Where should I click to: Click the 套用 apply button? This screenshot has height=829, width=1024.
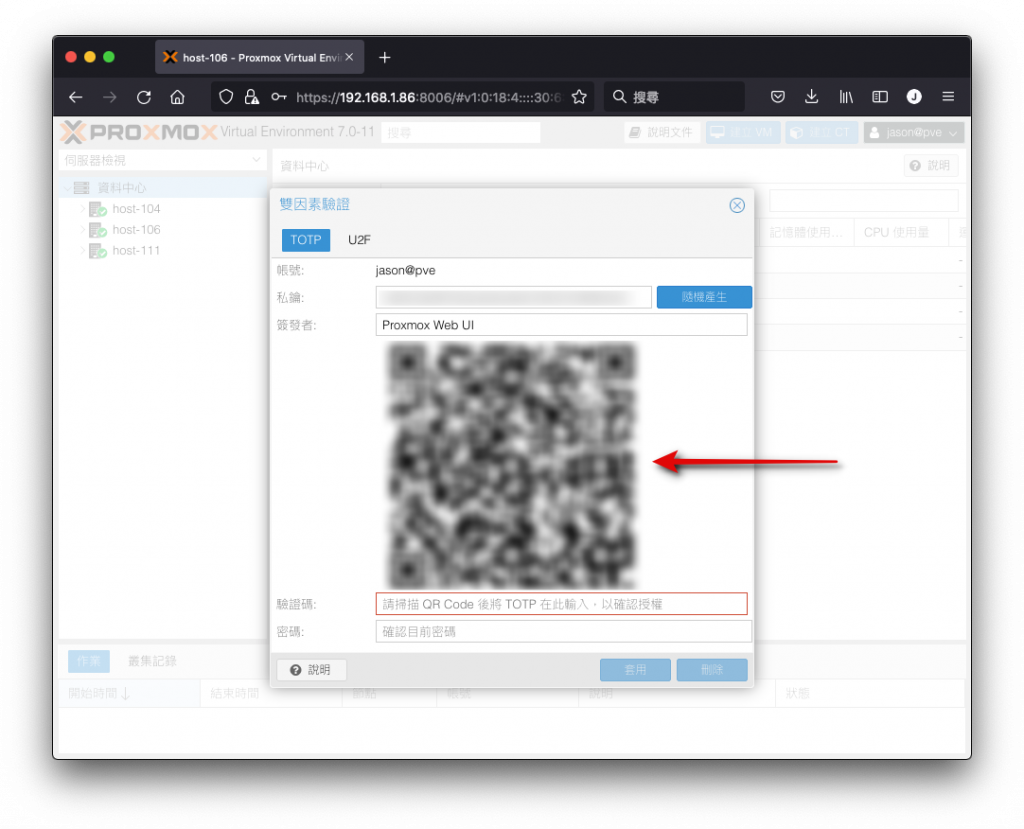point(635,670)
